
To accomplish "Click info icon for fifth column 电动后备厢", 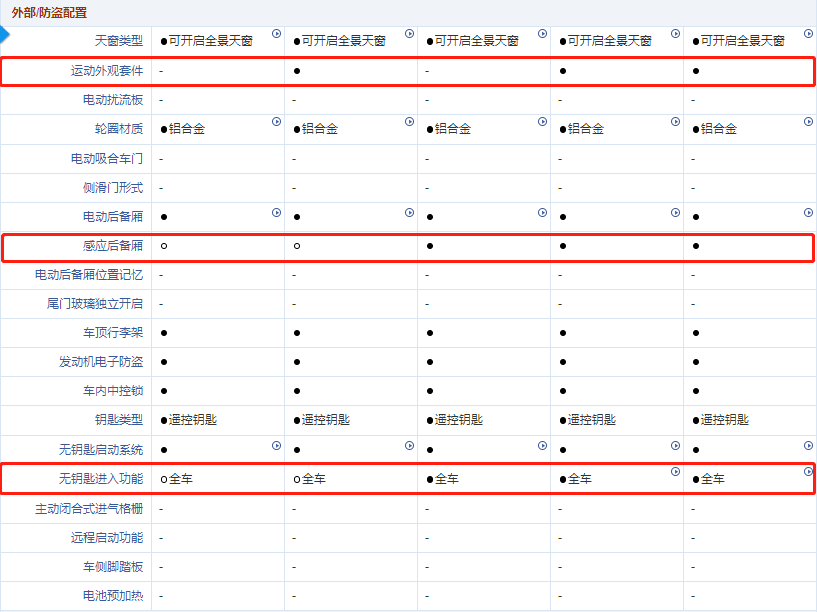I will [x=808, y=213].
